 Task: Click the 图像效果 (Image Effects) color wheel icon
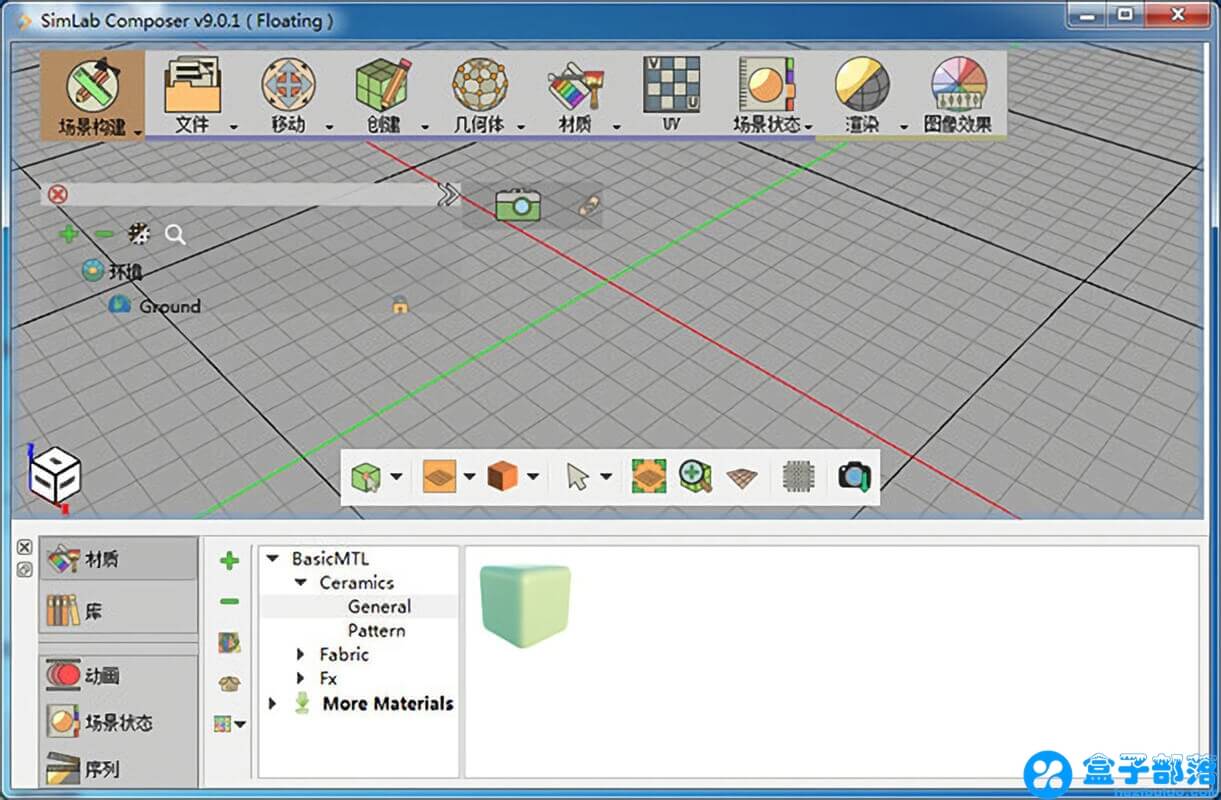tap(958, 84)
